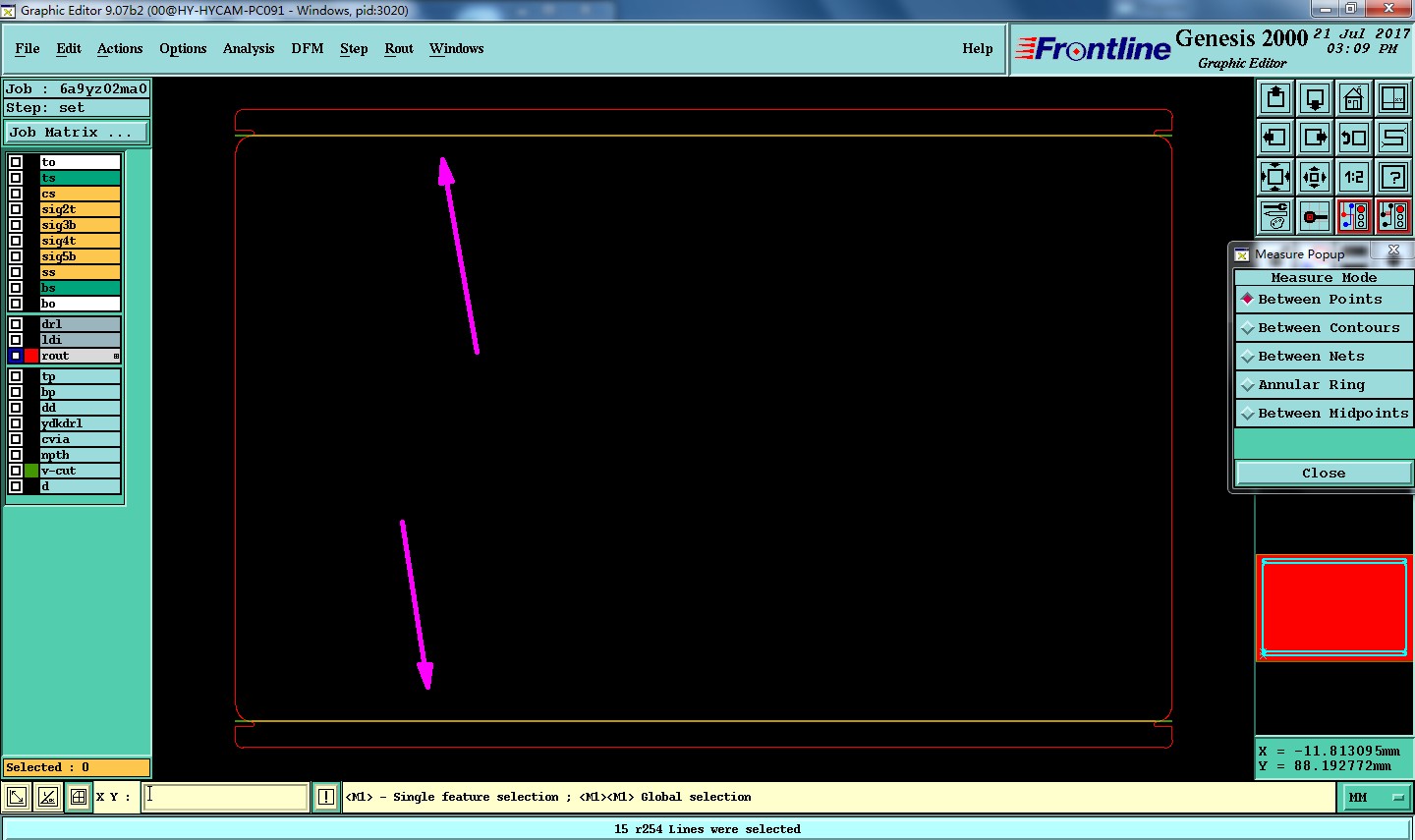Open the XY split window icon
1415x840 pixels.
coord(1393,98)
